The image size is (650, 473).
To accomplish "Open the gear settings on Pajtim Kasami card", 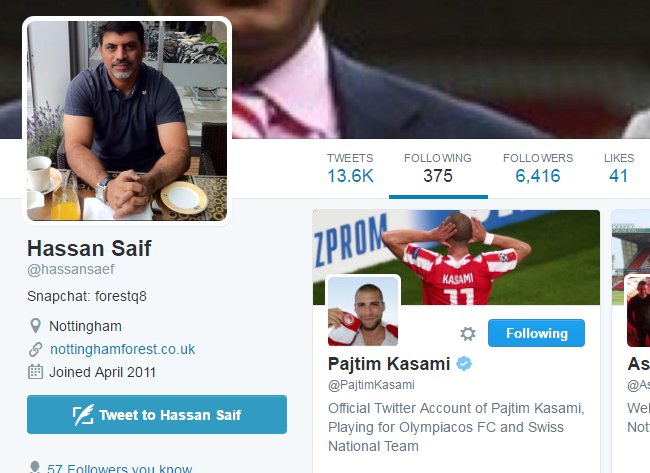I will tap(468, 334).
